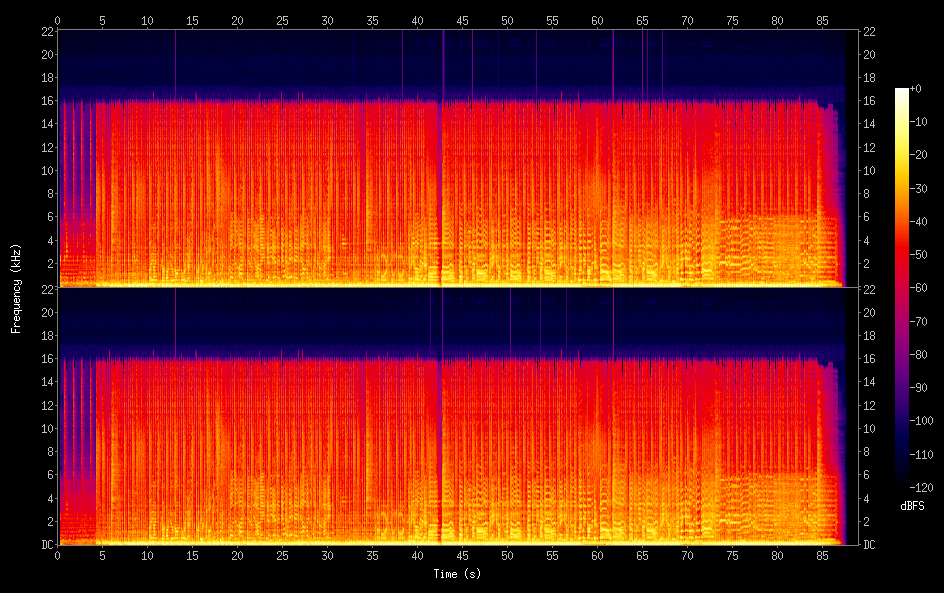
Task: Click the 6 kHz tick on the upper channel's right axis
Action: [868, 217]
